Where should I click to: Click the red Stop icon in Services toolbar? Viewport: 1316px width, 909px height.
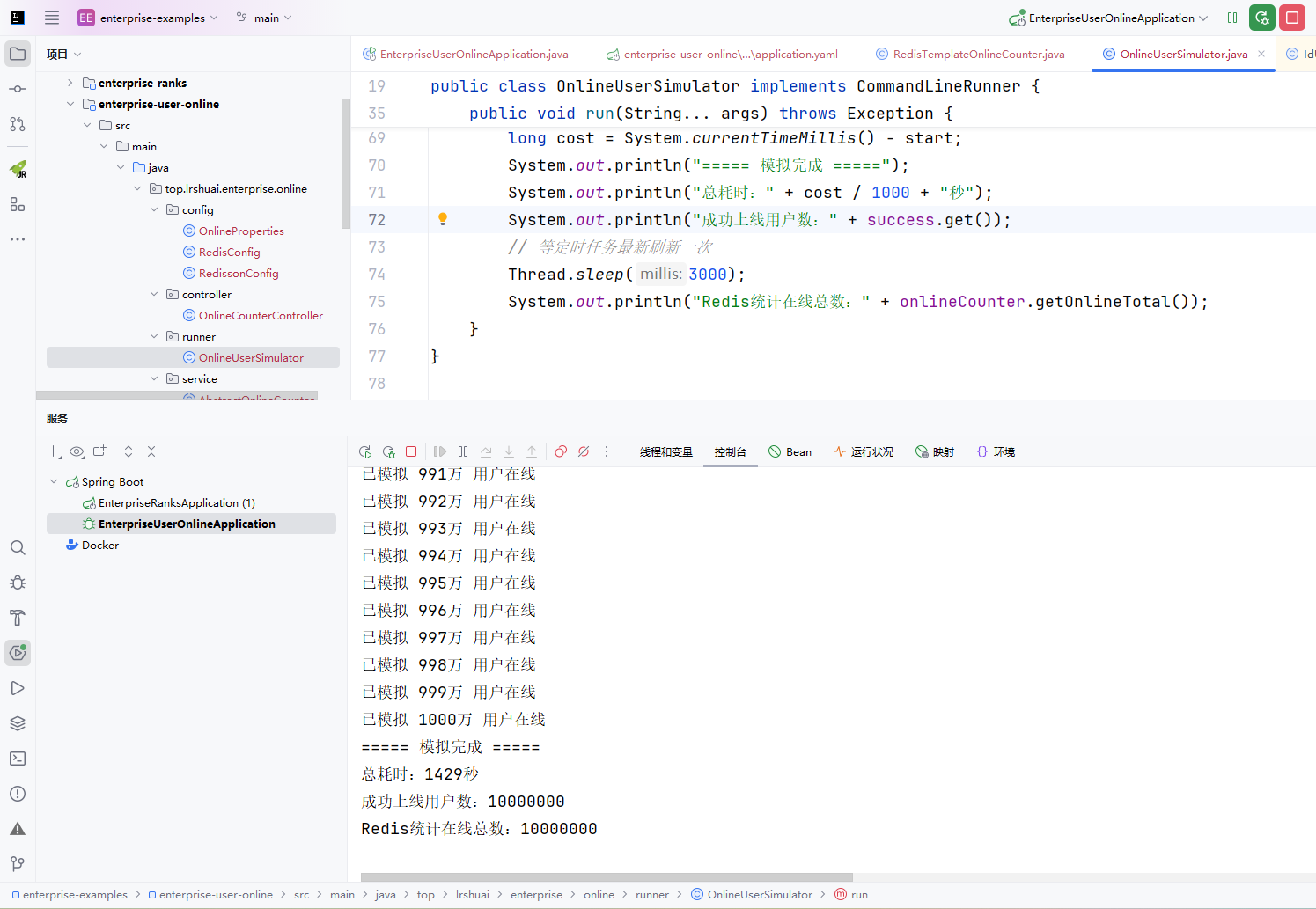point(411,451)
